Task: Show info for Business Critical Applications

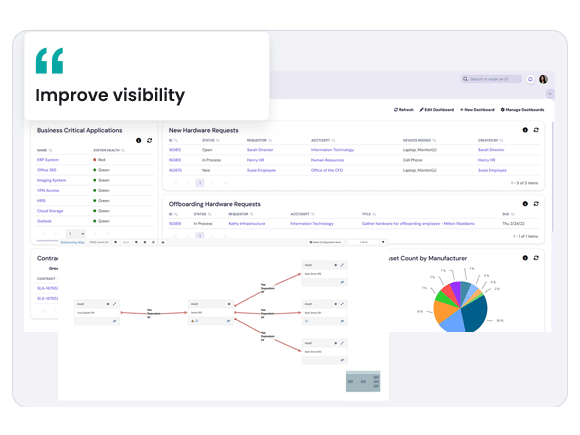Action: pyautogui.click(x=138, y=140)
